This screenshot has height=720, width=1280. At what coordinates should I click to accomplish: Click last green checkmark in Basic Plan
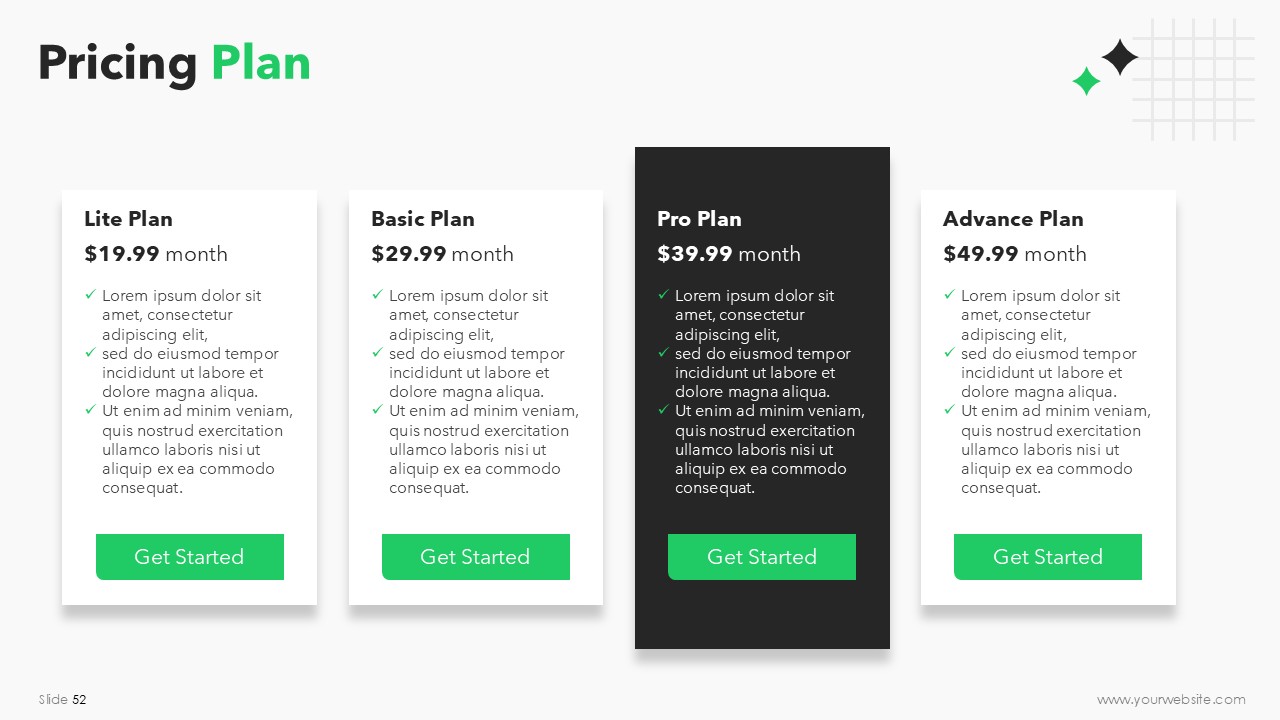click(x=377, y=410)
